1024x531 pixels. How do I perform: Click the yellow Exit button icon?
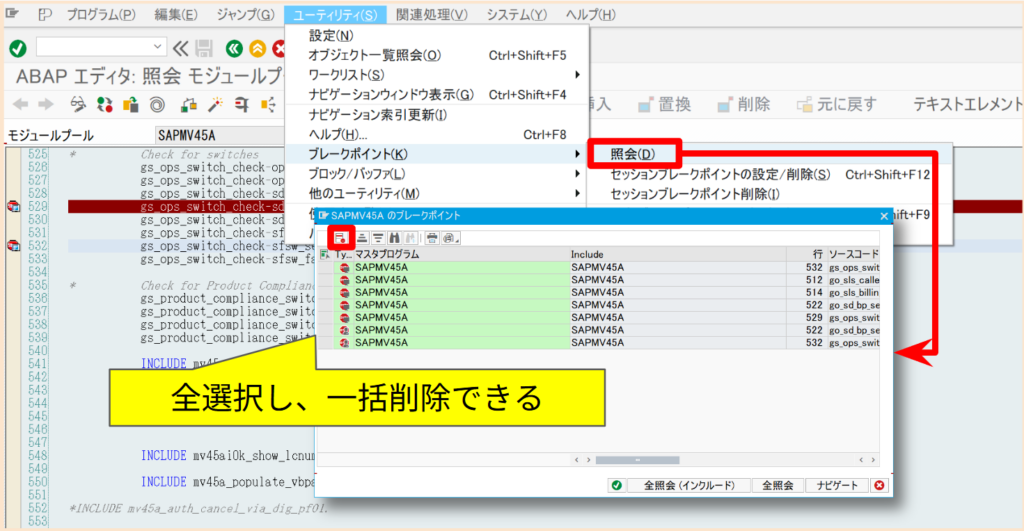pos(258,48)
